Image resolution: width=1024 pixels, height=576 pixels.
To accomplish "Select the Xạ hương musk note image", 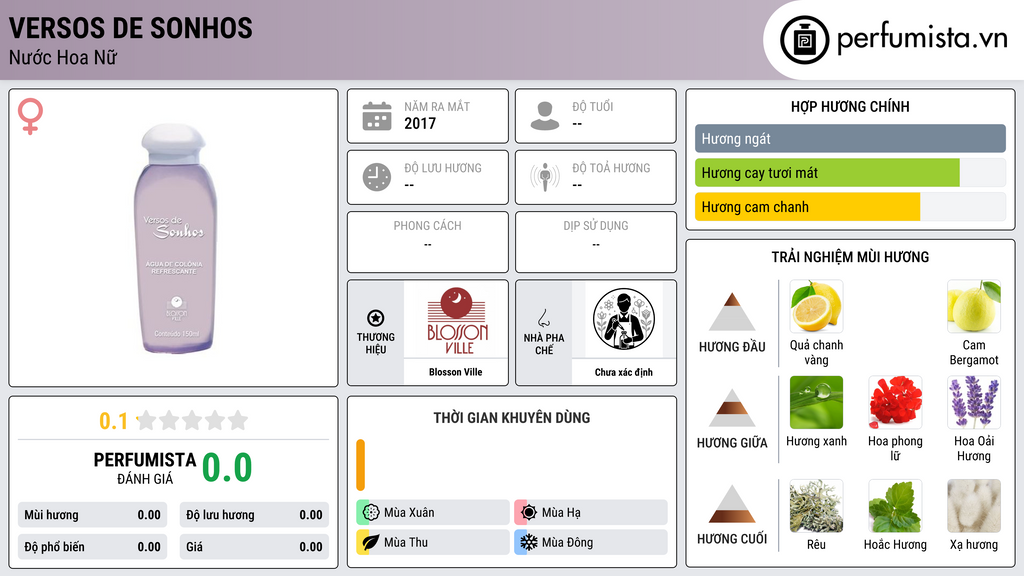I will pos(974,506).
